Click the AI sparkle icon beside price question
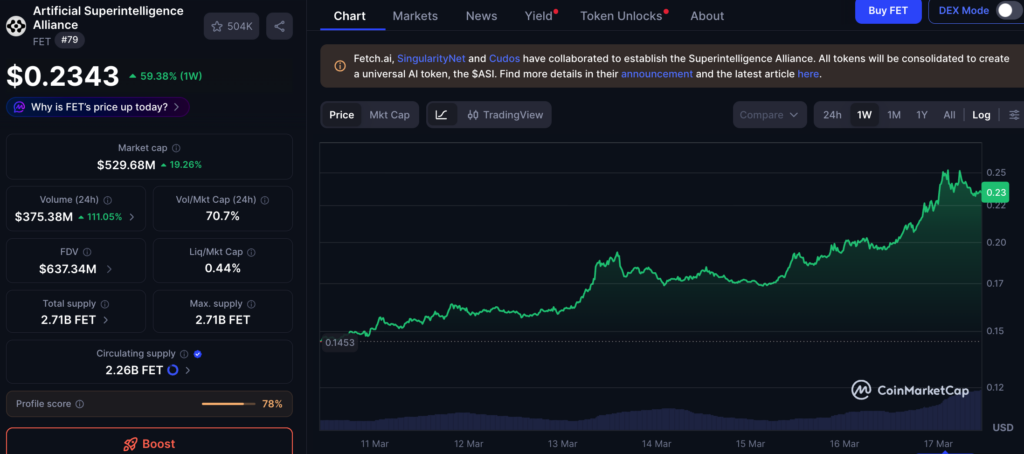Image resolution: width=1024 pixels, height=454 pixels. click(x=20, y=106)
